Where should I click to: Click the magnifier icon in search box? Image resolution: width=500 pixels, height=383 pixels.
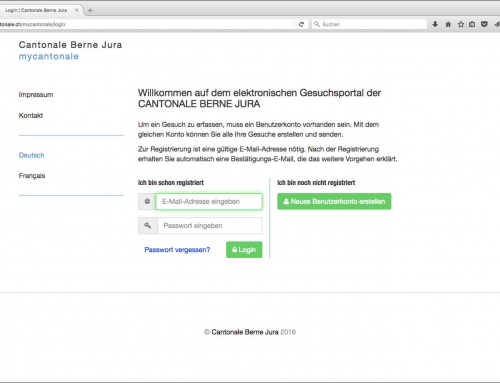317,24
